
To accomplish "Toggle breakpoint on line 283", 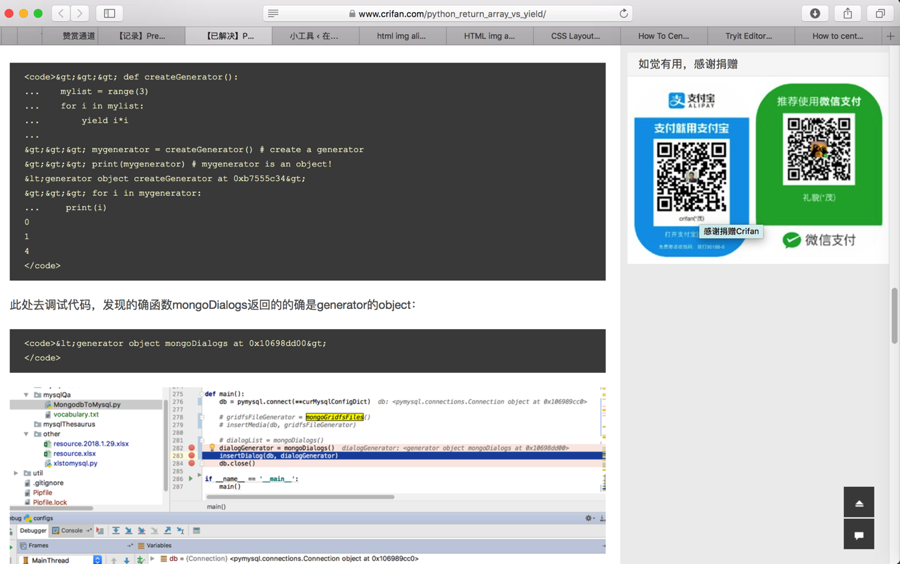I will pyautogui.click(x=192, y=456).
